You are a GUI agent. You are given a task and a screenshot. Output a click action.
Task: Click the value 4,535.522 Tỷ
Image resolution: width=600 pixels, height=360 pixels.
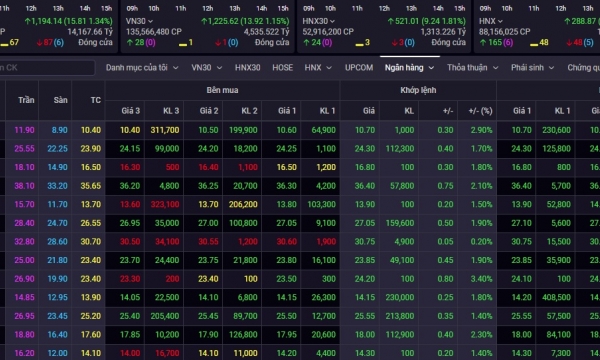coord(266,32)
